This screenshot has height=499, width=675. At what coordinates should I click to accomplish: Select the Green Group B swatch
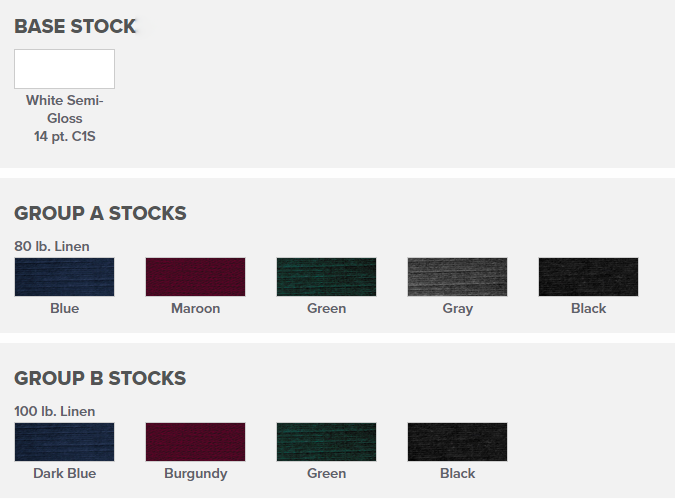tap(326, 442)
